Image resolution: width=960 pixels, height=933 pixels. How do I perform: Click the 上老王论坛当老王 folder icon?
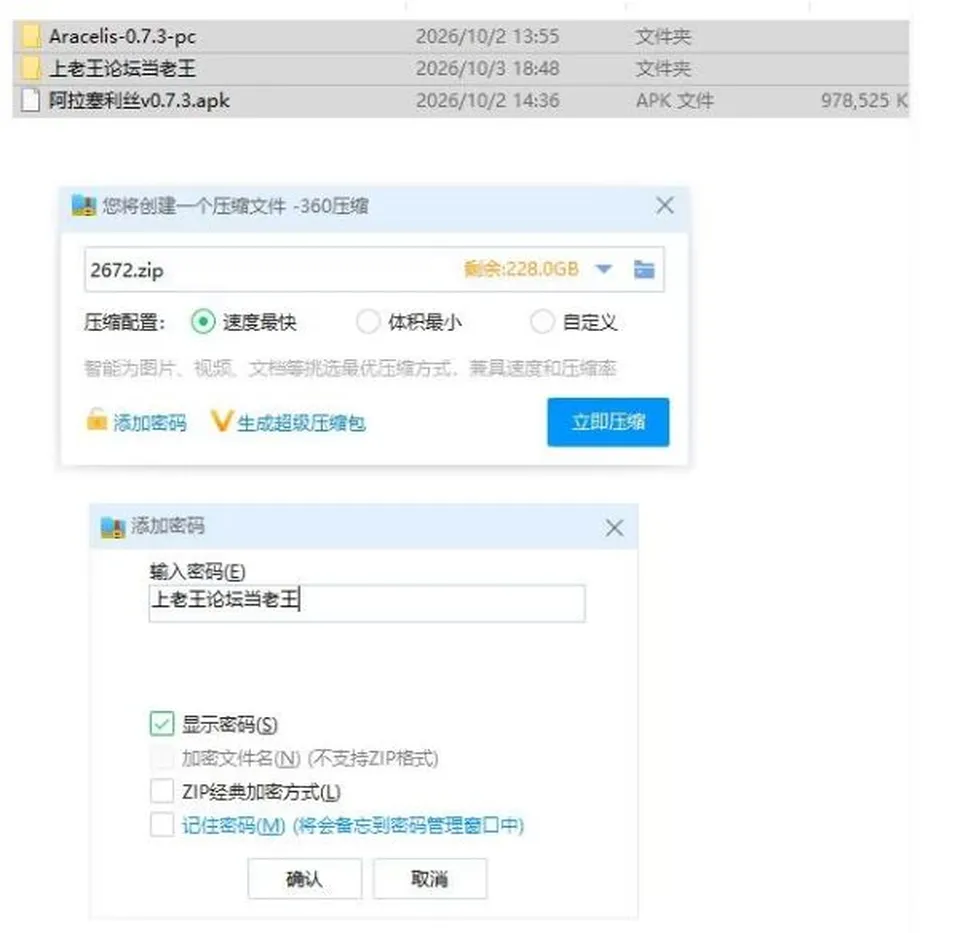click(30, 68)
